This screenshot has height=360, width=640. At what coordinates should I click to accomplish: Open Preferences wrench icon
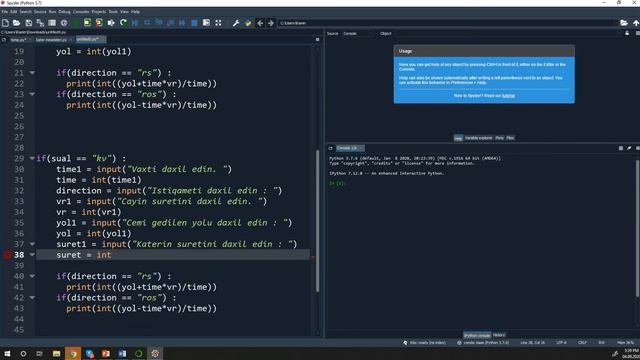(236, 23)
